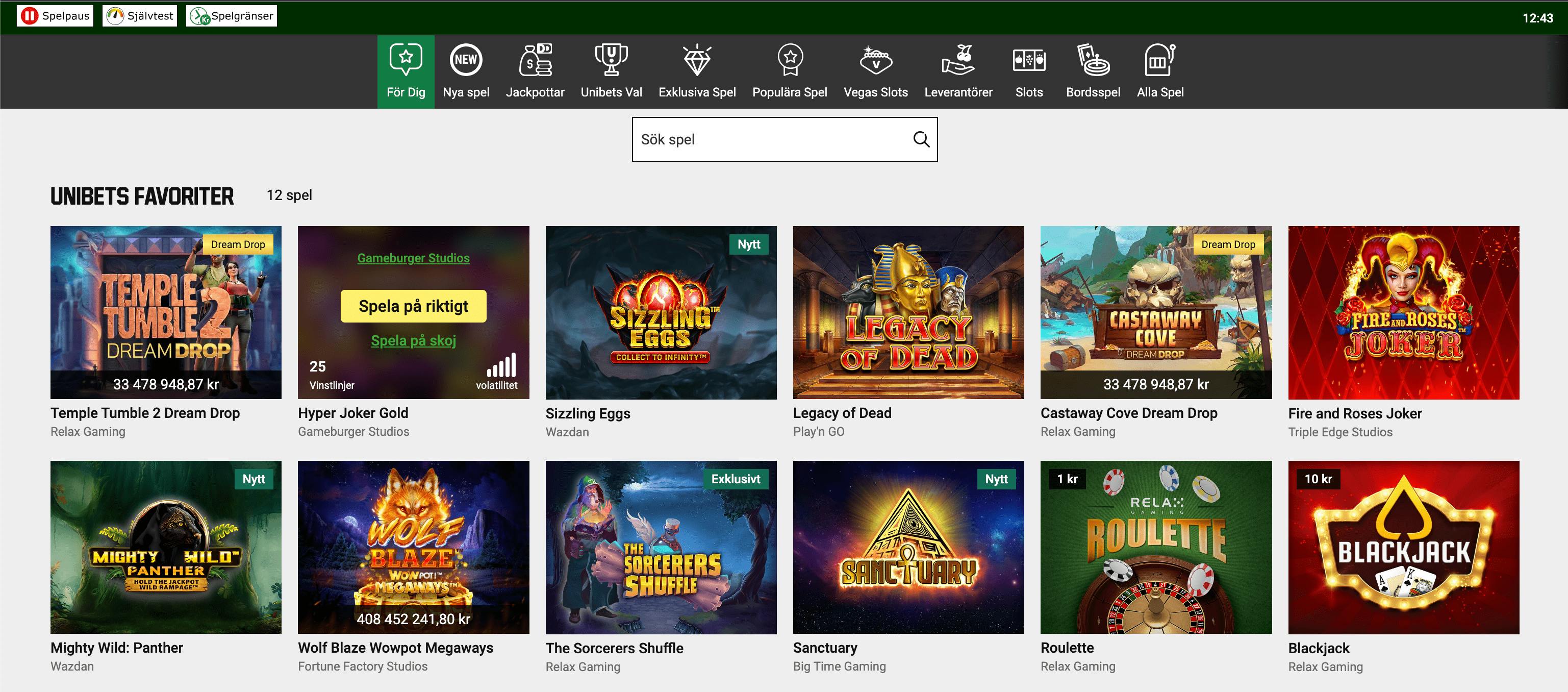The image size is (1568, 692).
Task: Switch to the Nya spel tab label
Action: [466, 92]
